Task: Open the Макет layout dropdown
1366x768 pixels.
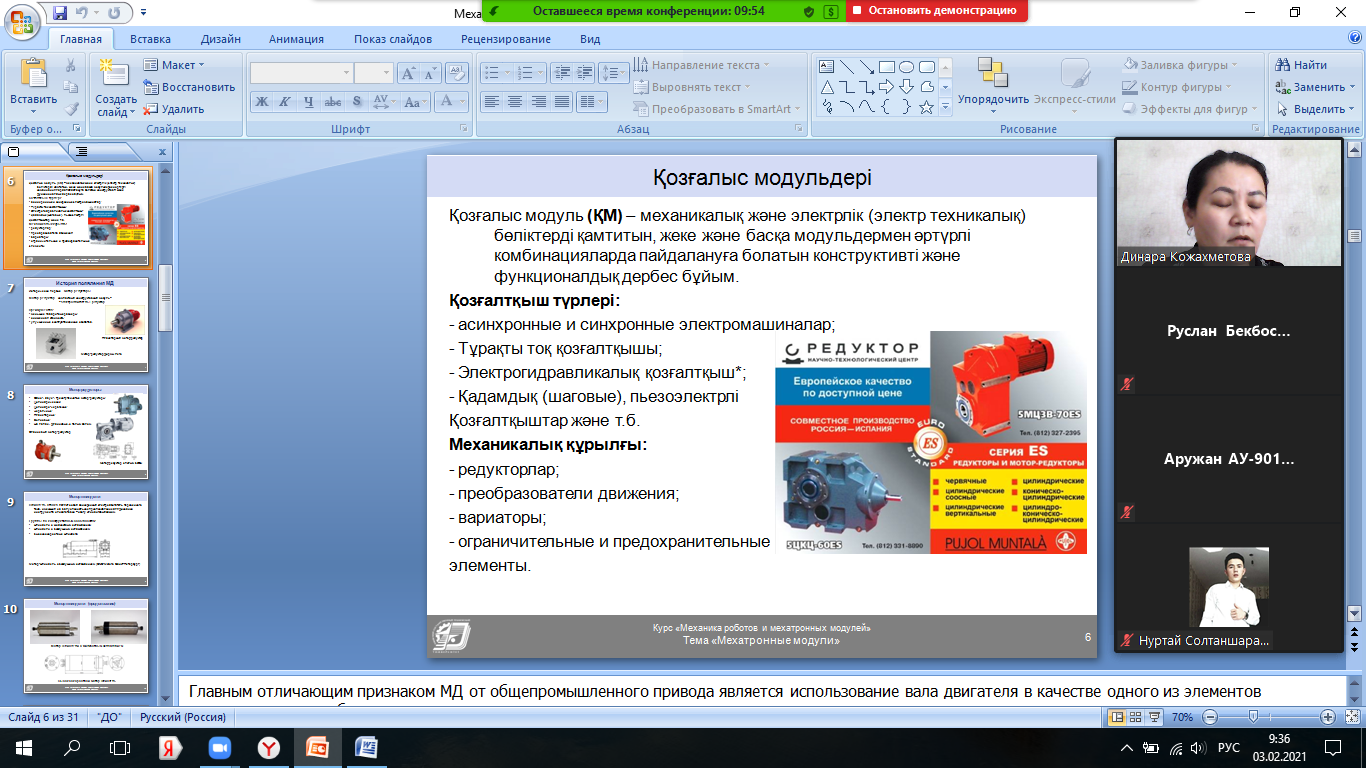Action: click(175, 65)
